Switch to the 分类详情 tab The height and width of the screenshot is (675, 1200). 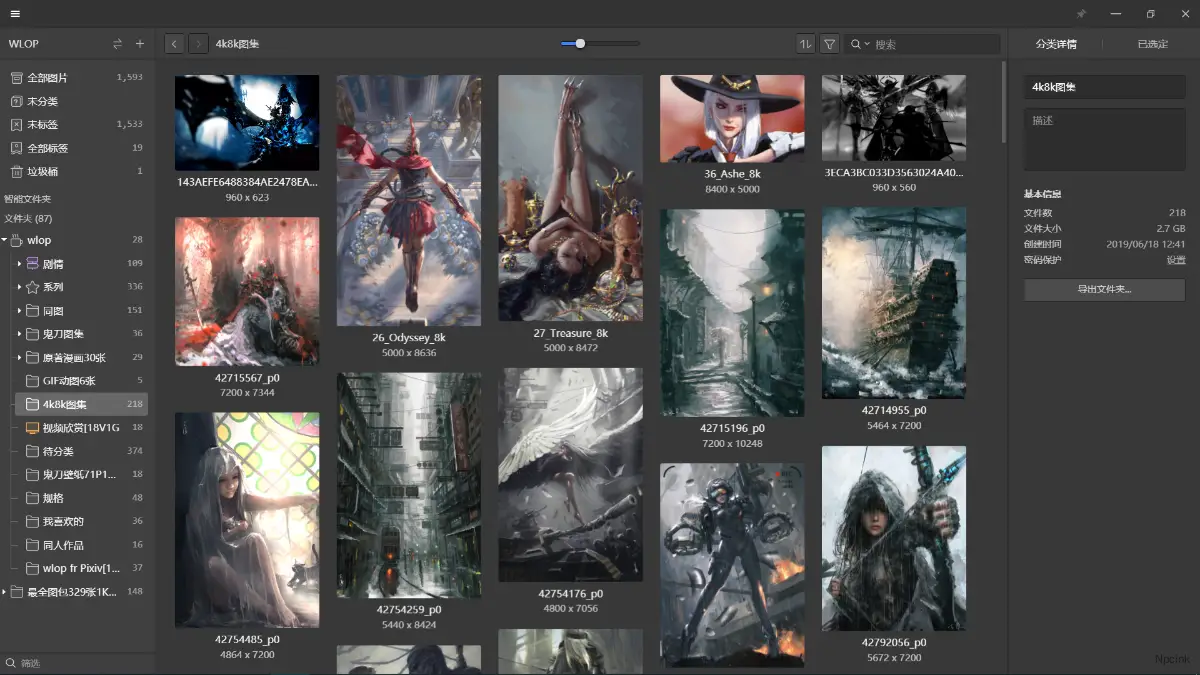[1056, 44]
